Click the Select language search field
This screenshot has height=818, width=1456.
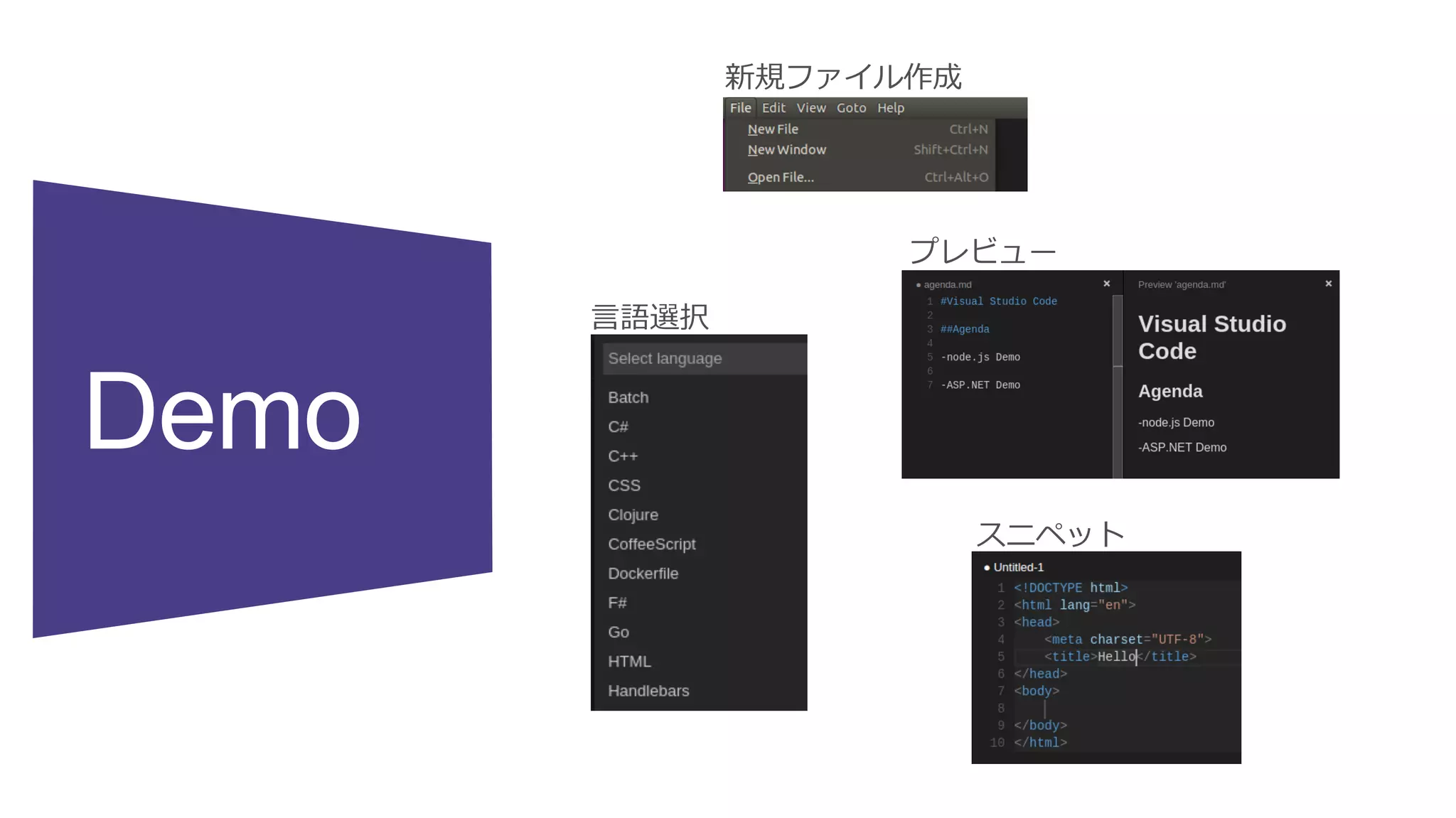click(704, 359)
